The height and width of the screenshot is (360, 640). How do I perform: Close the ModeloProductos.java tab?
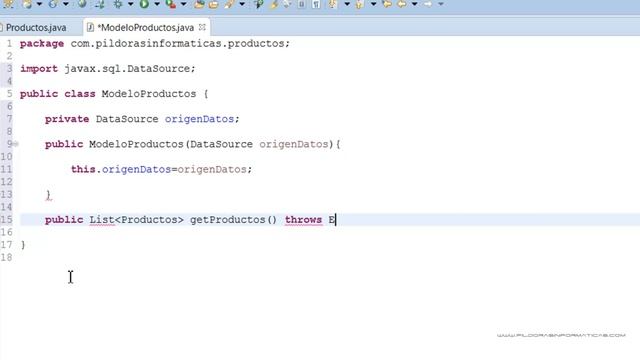202,27
